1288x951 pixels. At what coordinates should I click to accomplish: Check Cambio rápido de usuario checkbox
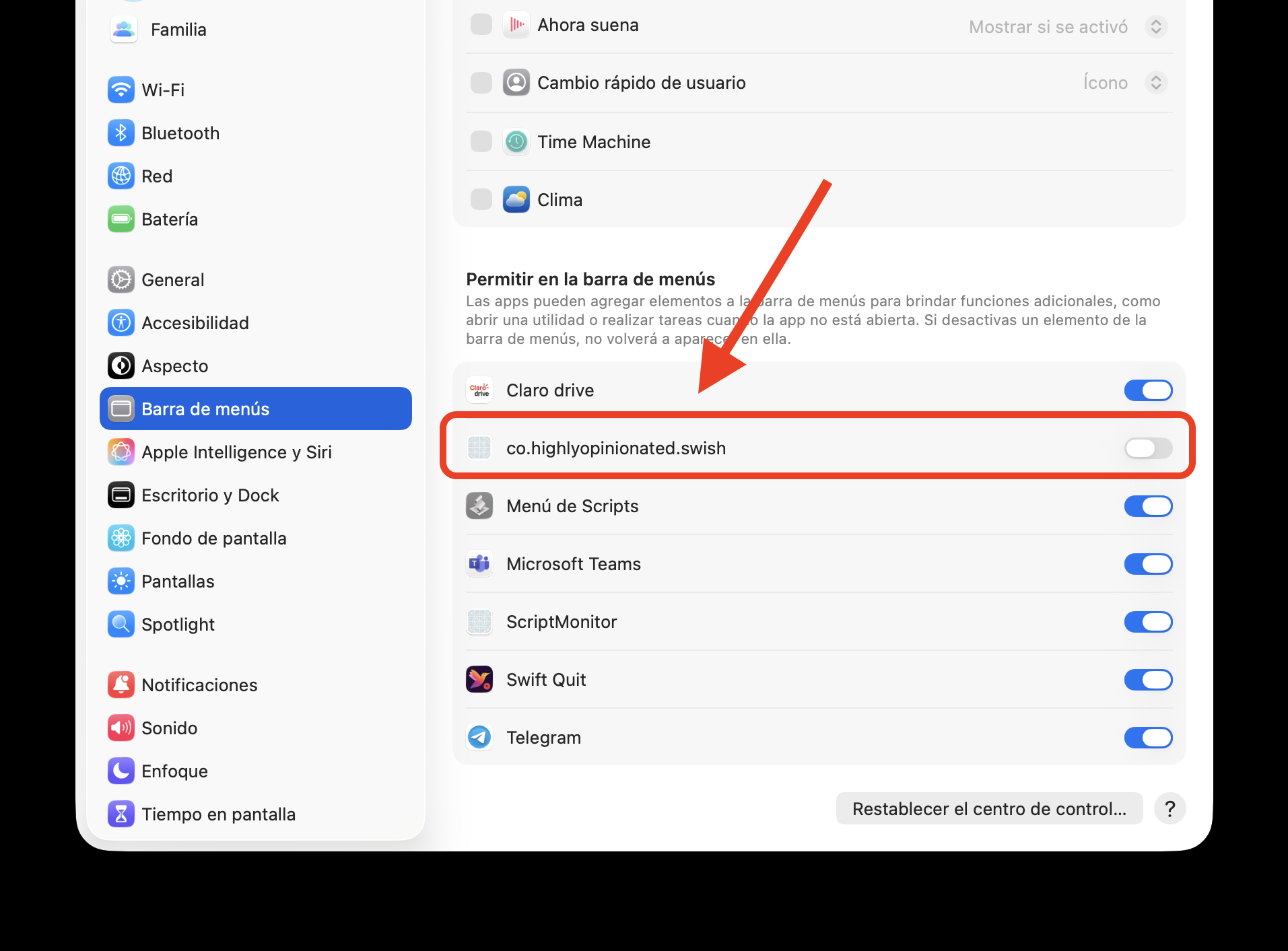(481, 83)
